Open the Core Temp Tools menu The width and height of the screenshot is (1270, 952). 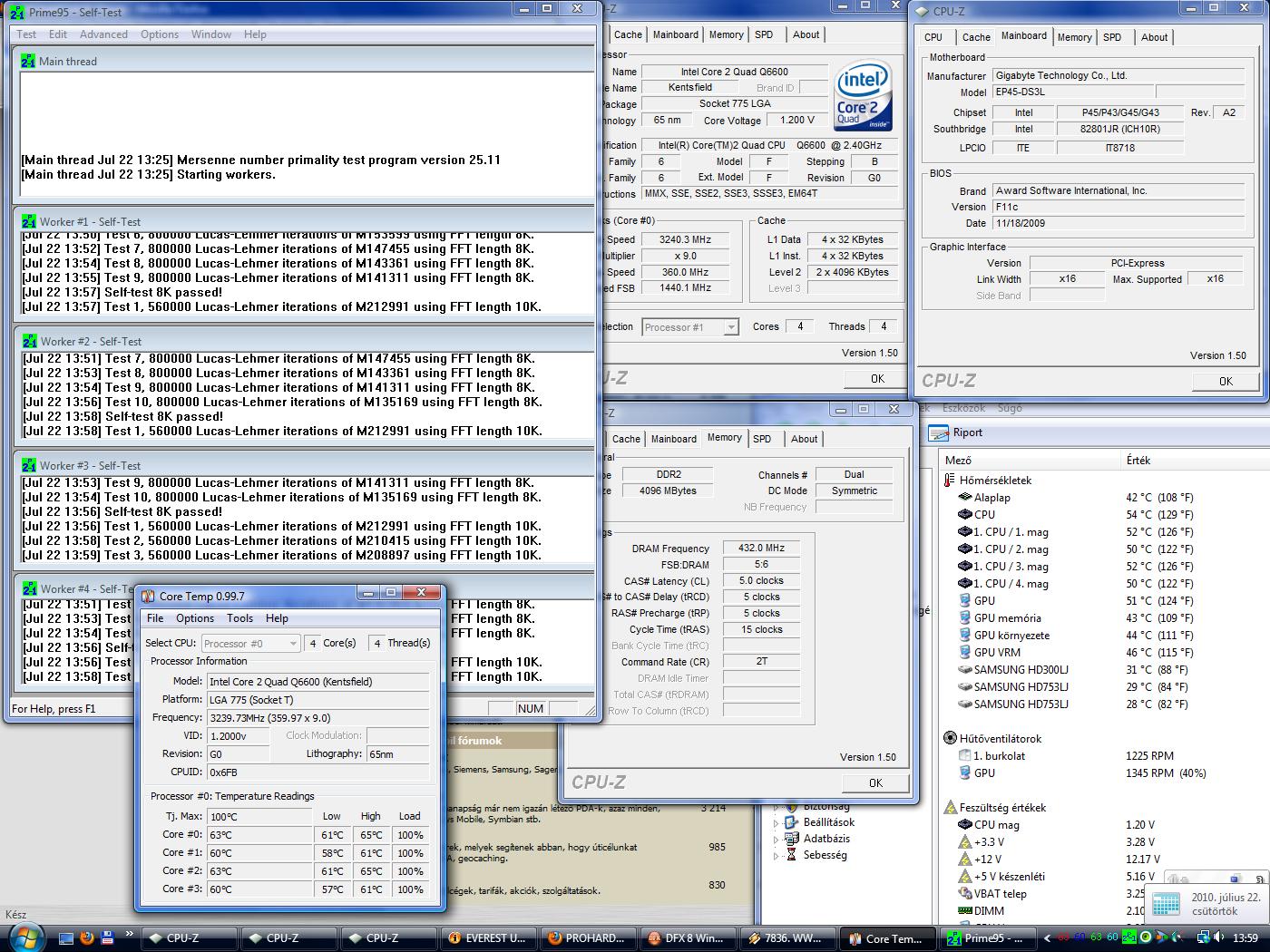(239, 618)
